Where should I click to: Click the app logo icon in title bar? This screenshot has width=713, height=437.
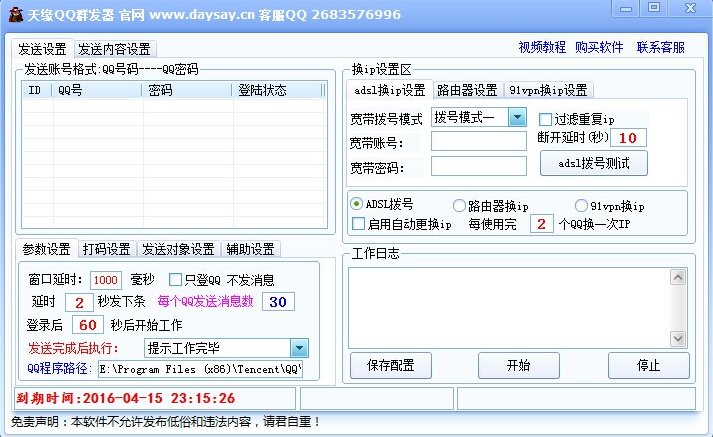tap(15, 15)
